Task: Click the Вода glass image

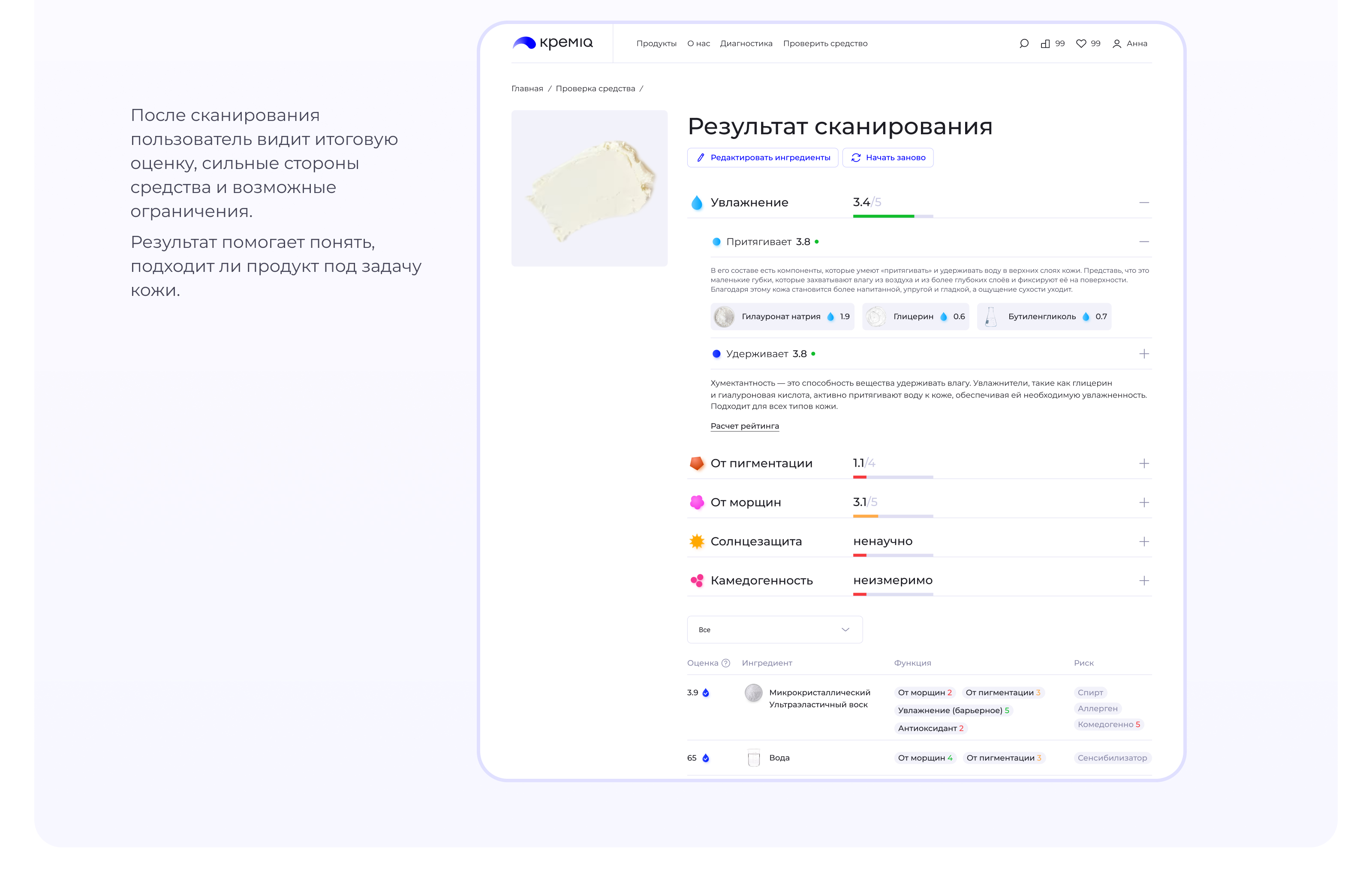Action: (753, 758)
